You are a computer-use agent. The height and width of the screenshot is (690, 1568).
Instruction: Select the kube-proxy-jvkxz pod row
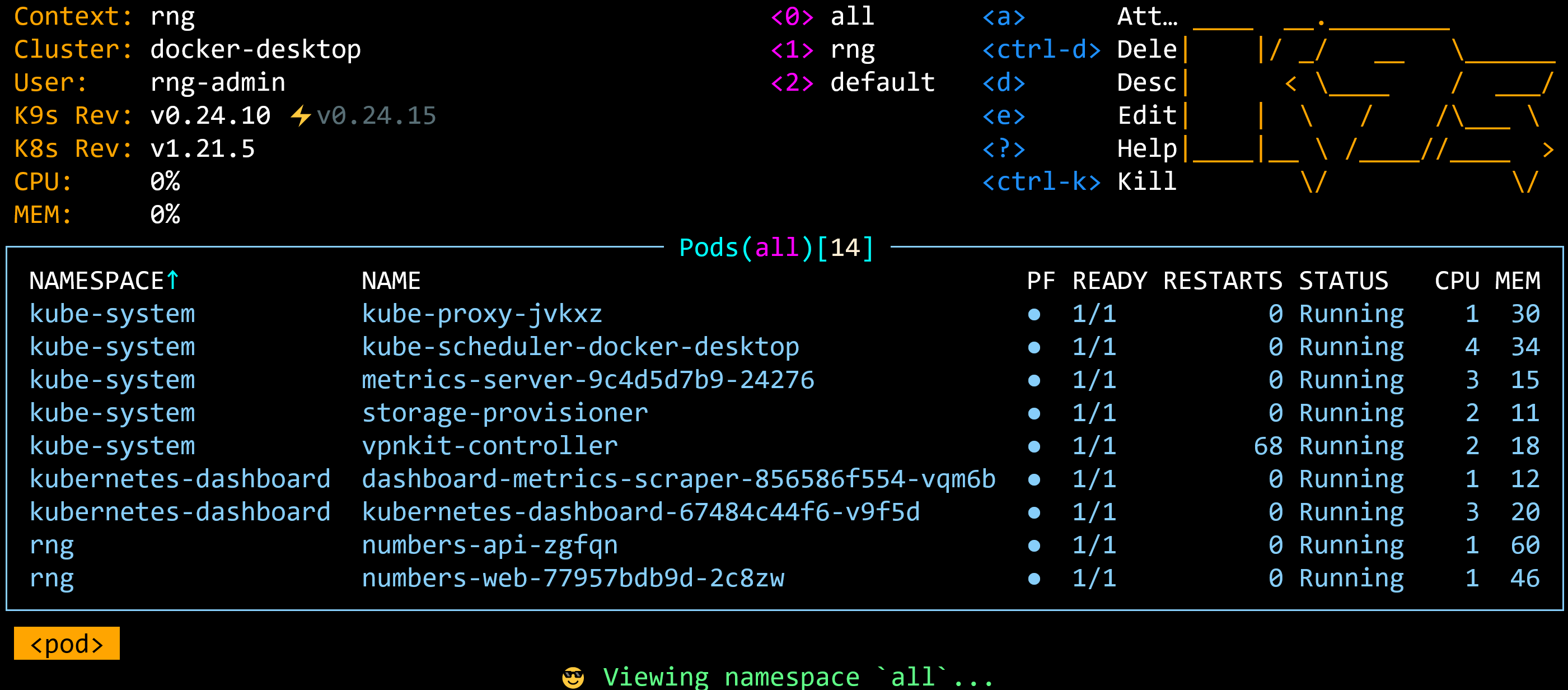(481, 313)
